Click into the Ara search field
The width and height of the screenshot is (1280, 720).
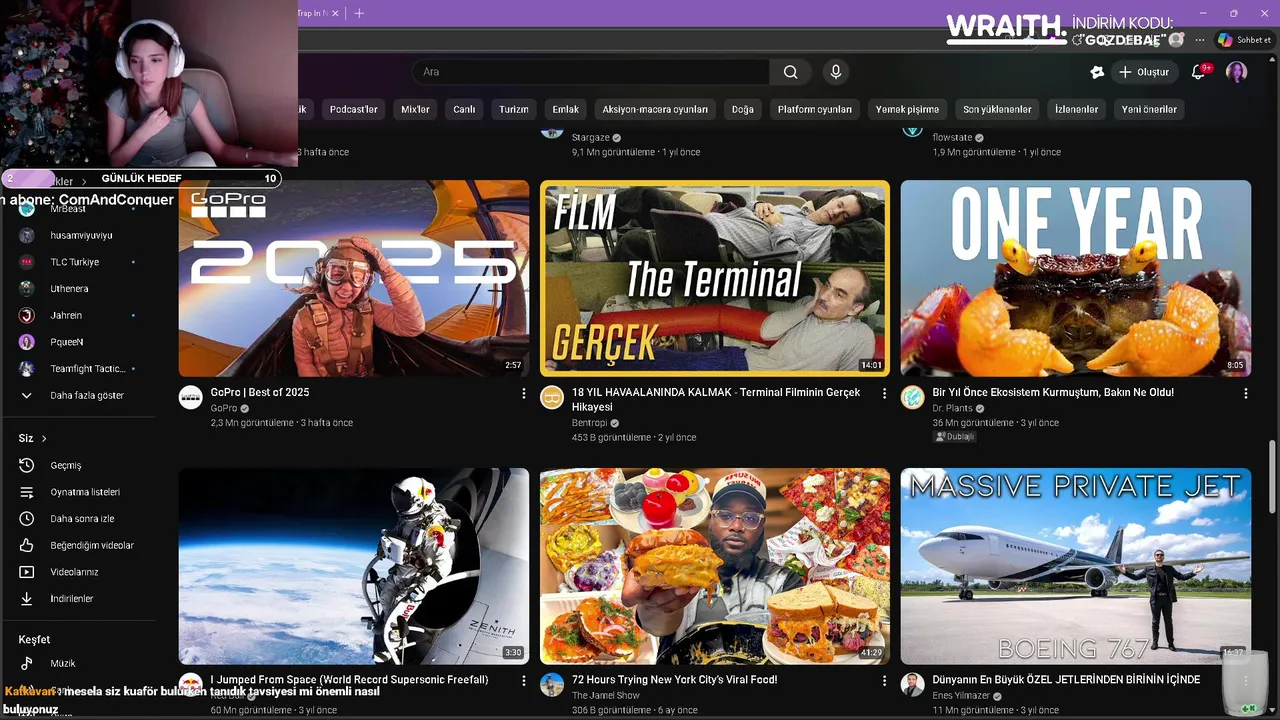[x=590, y=72]
